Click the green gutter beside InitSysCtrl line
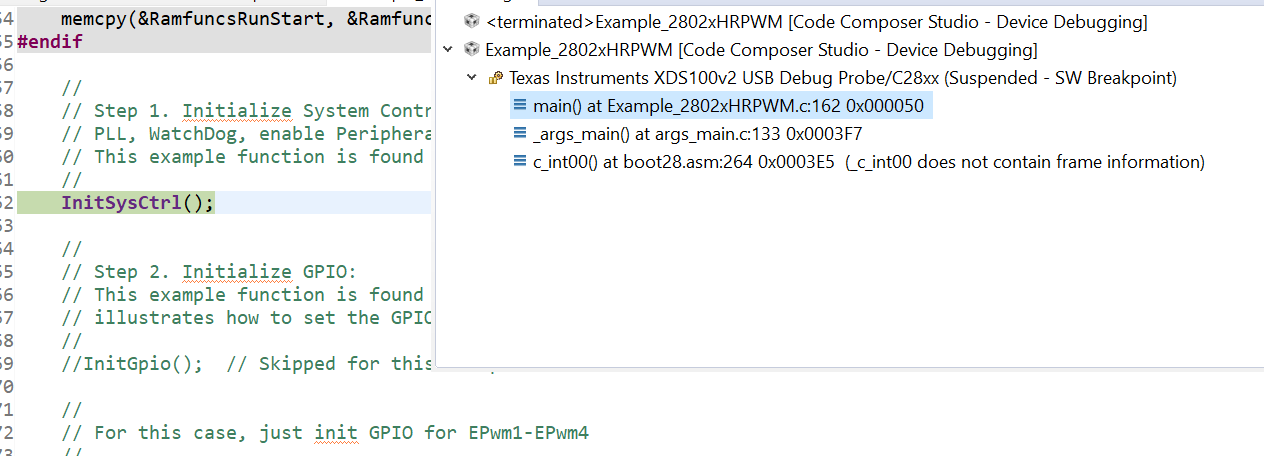The width and height of the screenshot is (1264, 456). (30, 203)
